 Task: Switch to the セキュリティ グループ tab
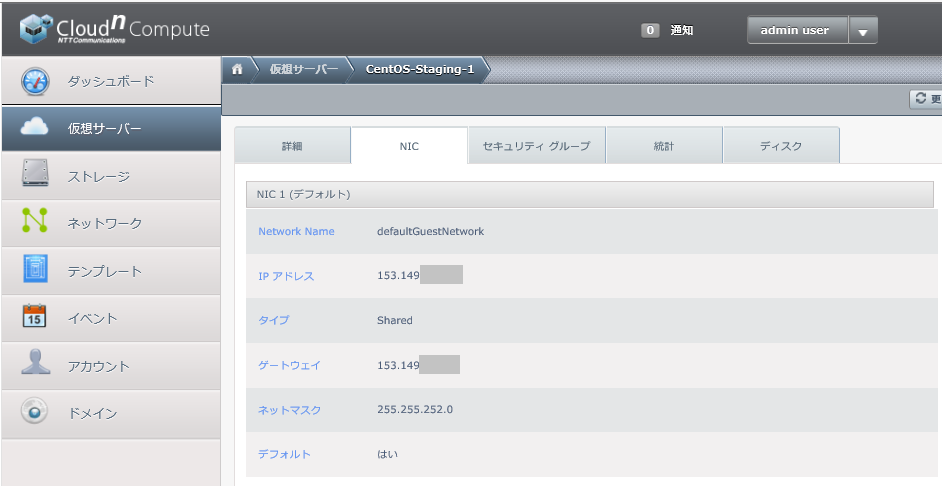tap(536, 146)
